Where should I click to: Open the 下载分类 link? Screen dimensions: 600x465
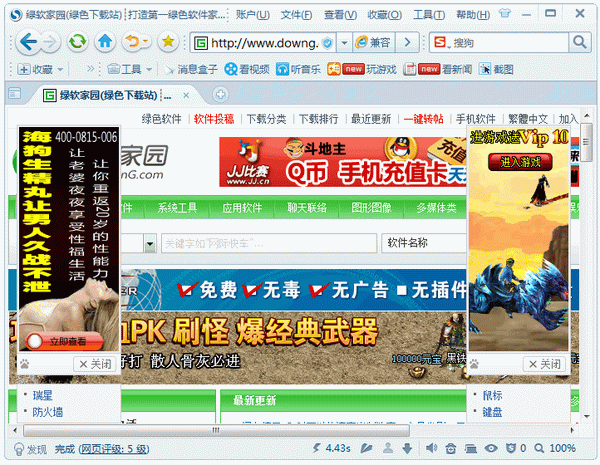tap(266, 119)
